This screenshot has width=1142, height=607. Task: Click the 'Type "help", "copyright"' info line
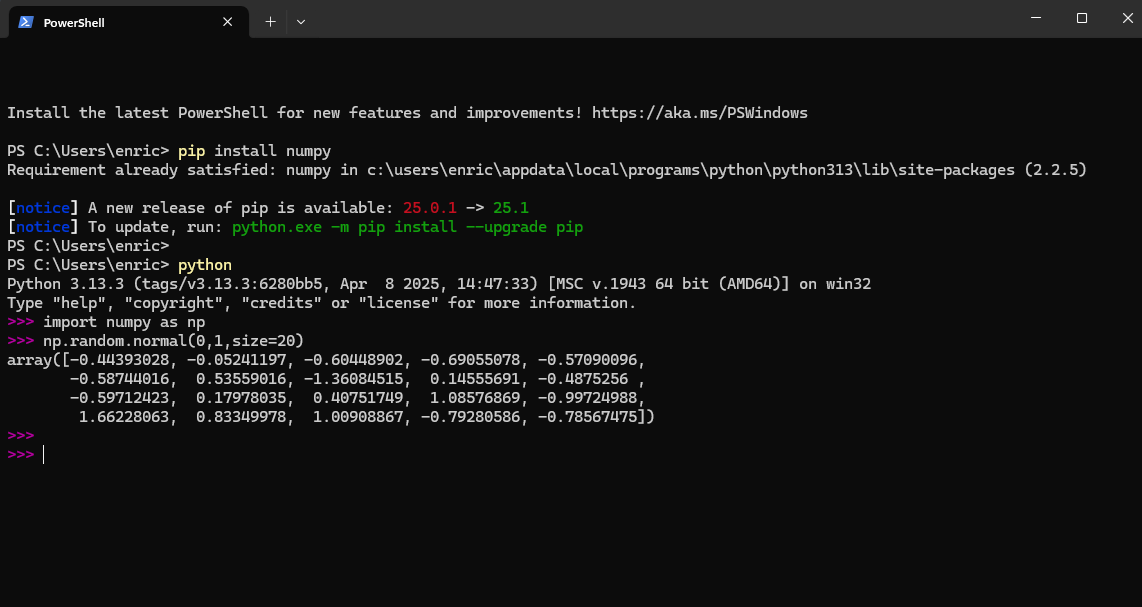coord(321,302)
